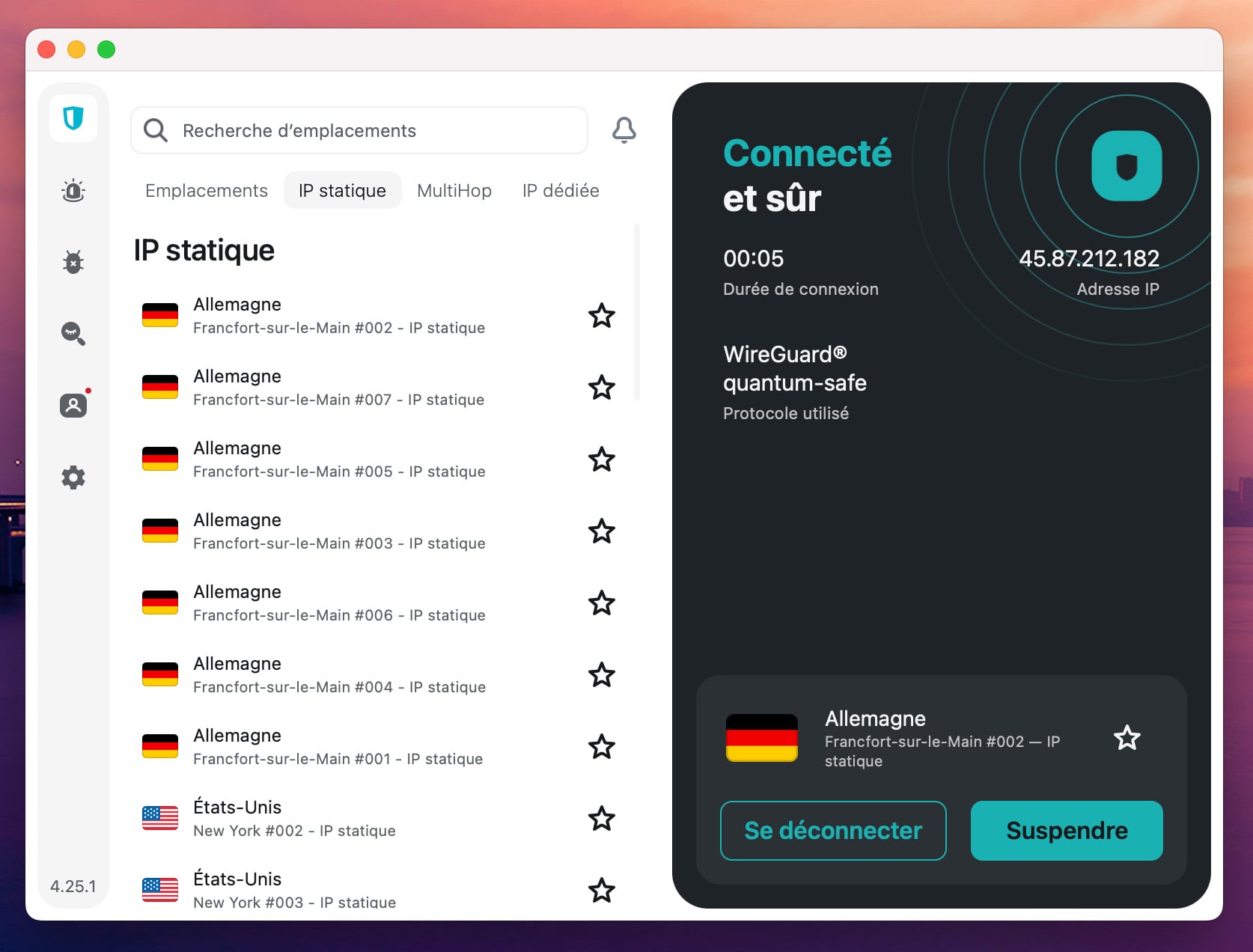
Task: Focus the Recherche d'emplacements search field
Action: (x=359, y=130)
